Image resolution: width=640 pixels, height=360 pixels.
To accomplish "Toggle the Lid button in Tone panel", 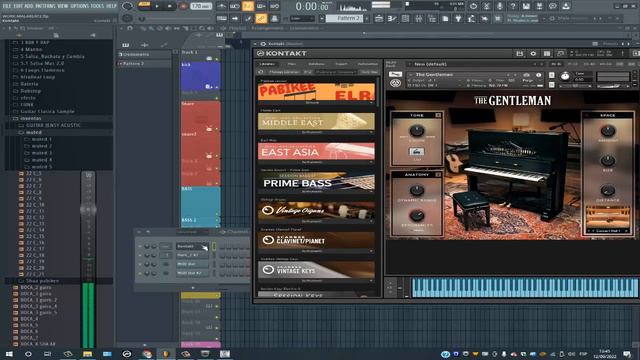I will (x=416, y=152).
